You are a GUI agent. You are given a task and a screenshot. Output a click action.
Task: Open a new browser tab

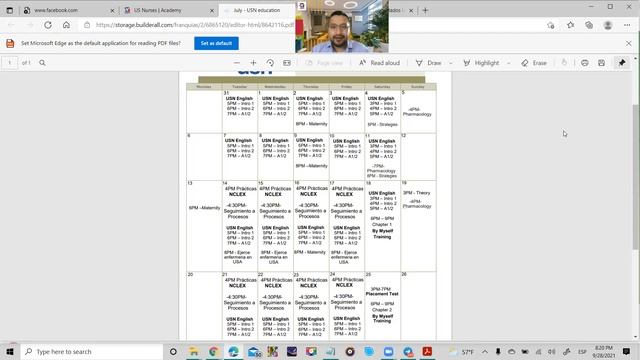point(425,10)
